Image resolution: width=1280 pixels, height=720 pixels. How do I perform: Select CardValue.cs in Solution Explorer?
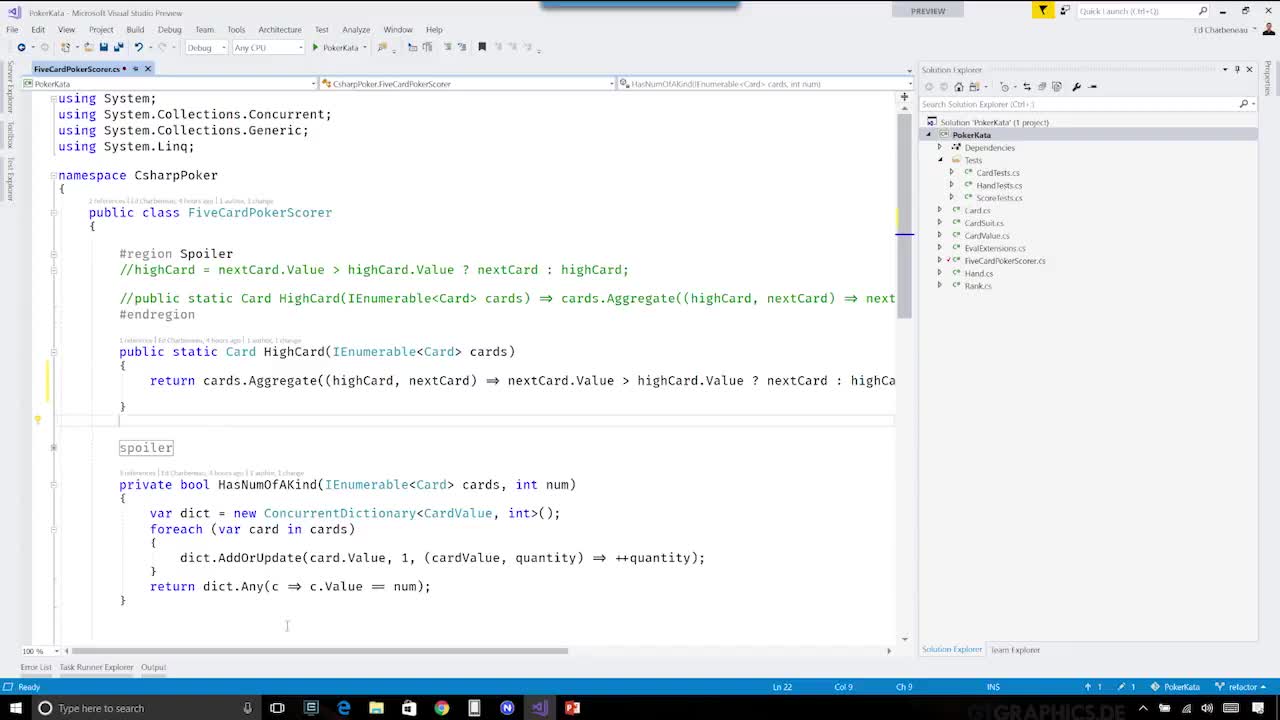pos(987,236)
